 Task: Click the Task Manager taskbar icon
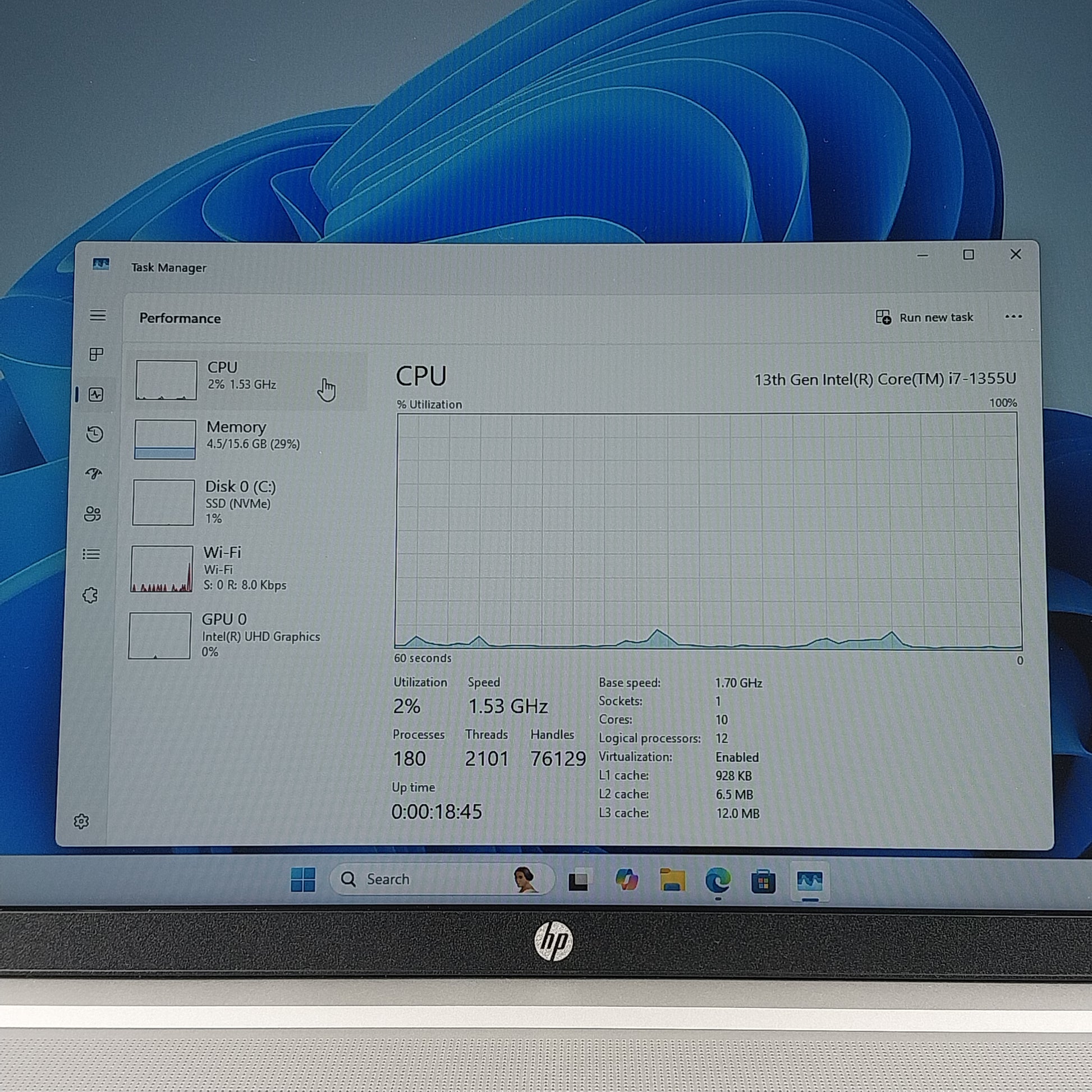pyautogui.click(x=809, y=881)
